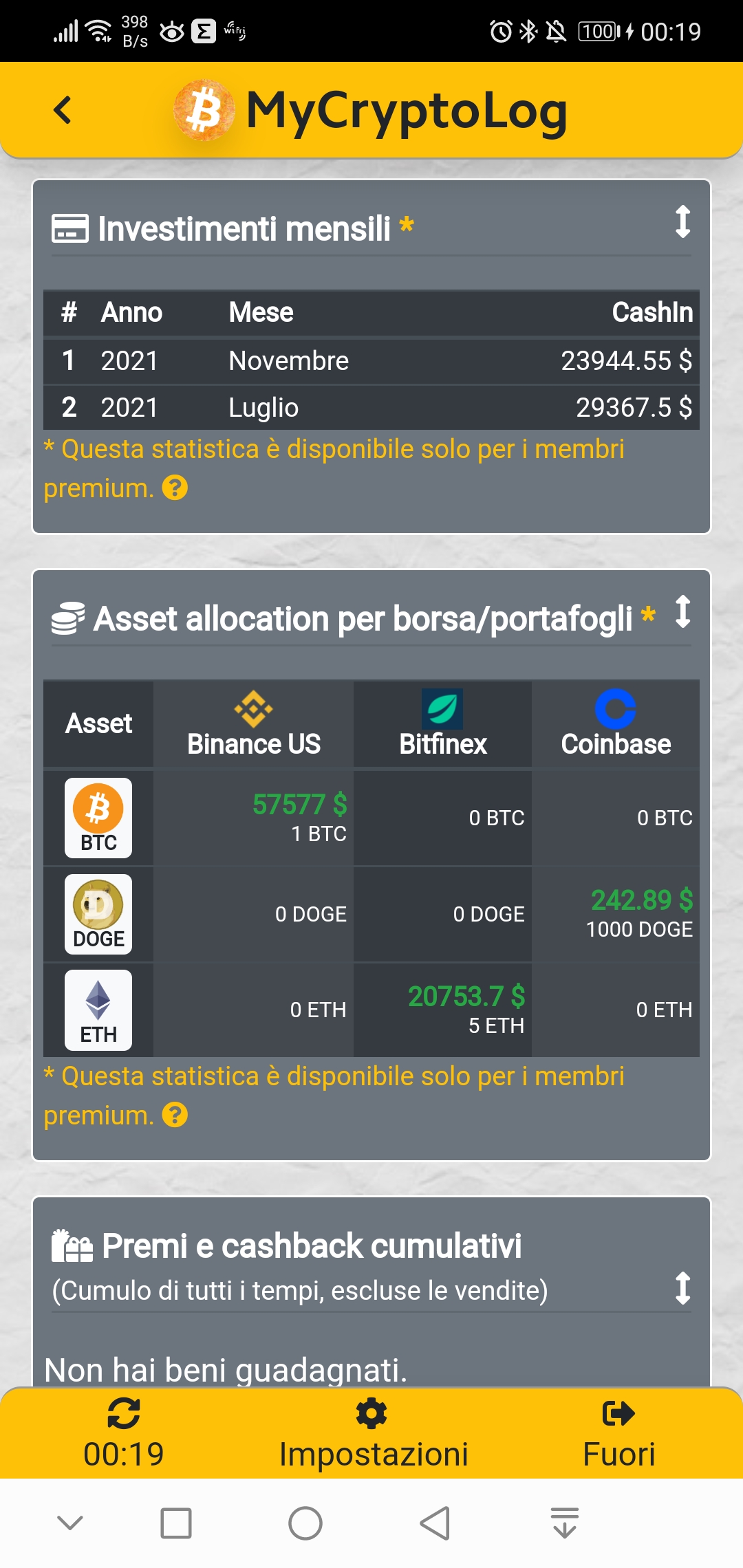The height and width of the screenshot is (1568, 743).
Task: Tap the Fuori logout icon
Action: [x=618, y=1414]
